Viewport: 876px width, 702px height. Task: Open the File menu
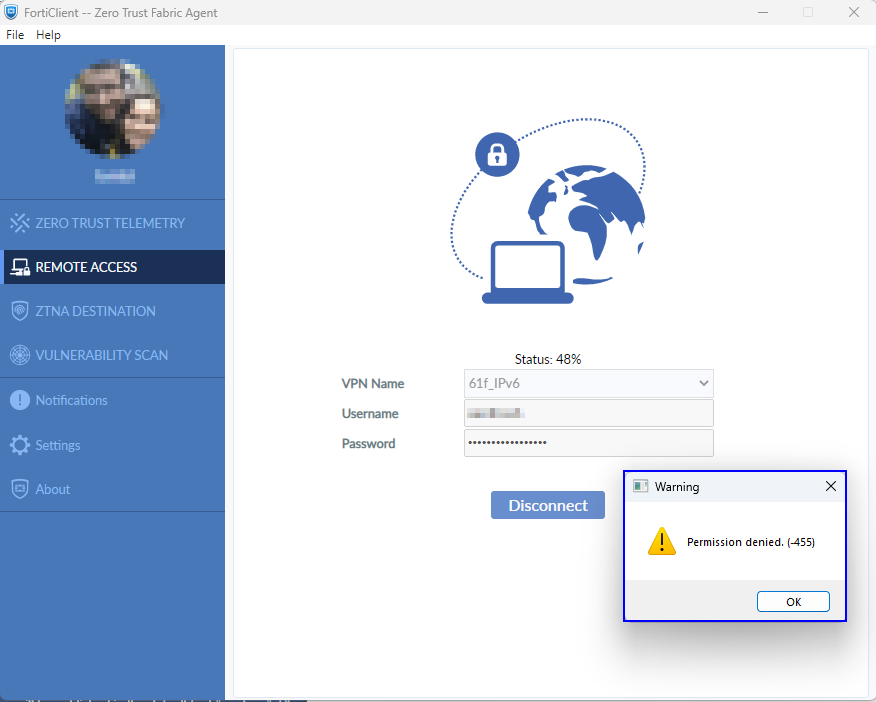pos(15,35)
